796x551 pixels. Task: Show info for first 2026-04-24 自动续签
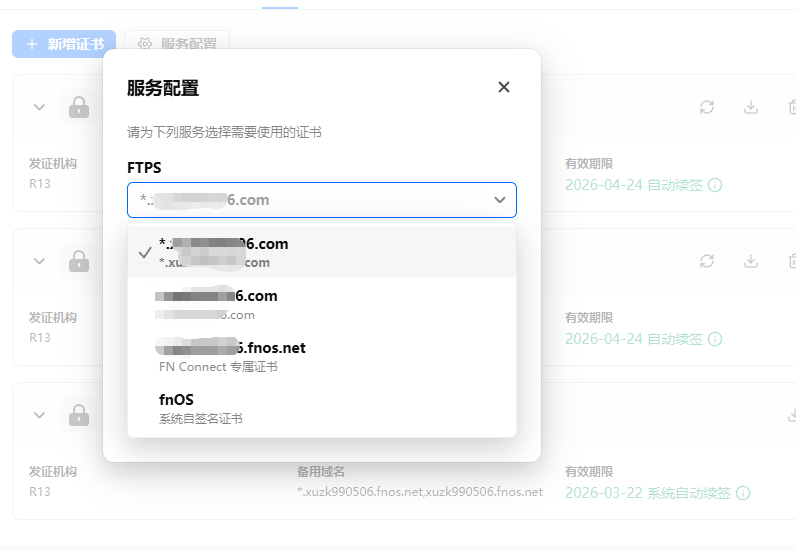point(715,185)
